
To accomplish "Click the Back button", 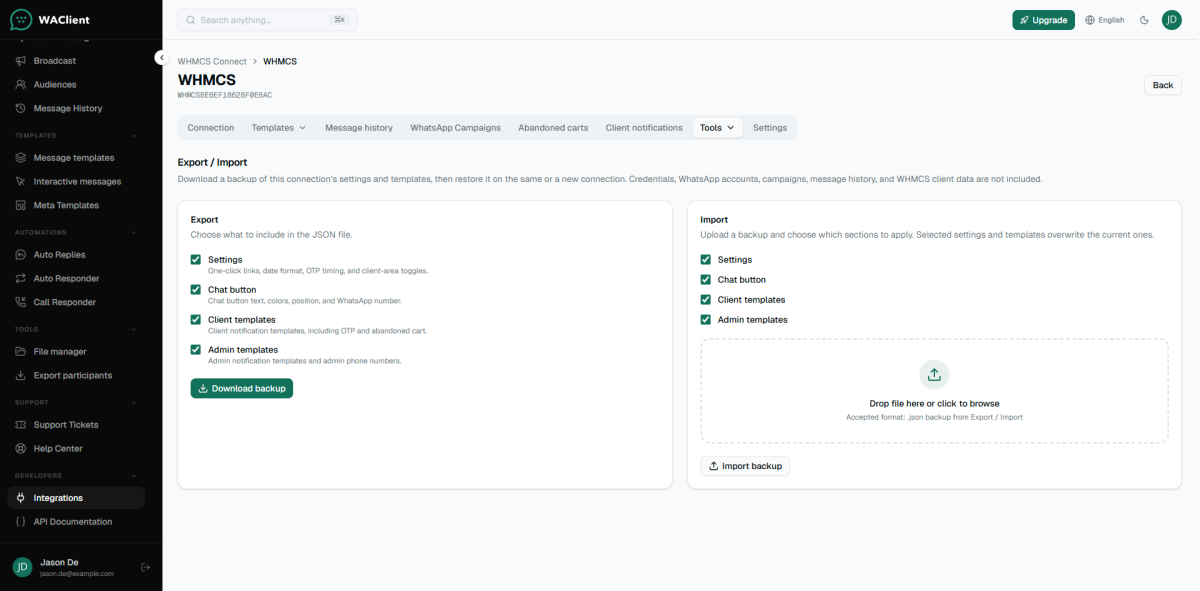I will (1163, 85).
